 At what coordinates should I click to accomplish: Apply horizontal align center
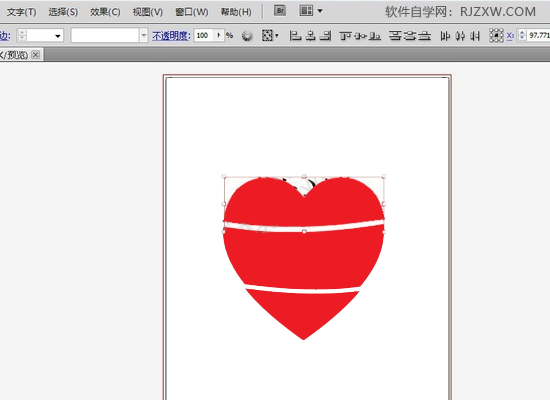tap(310, 35)
